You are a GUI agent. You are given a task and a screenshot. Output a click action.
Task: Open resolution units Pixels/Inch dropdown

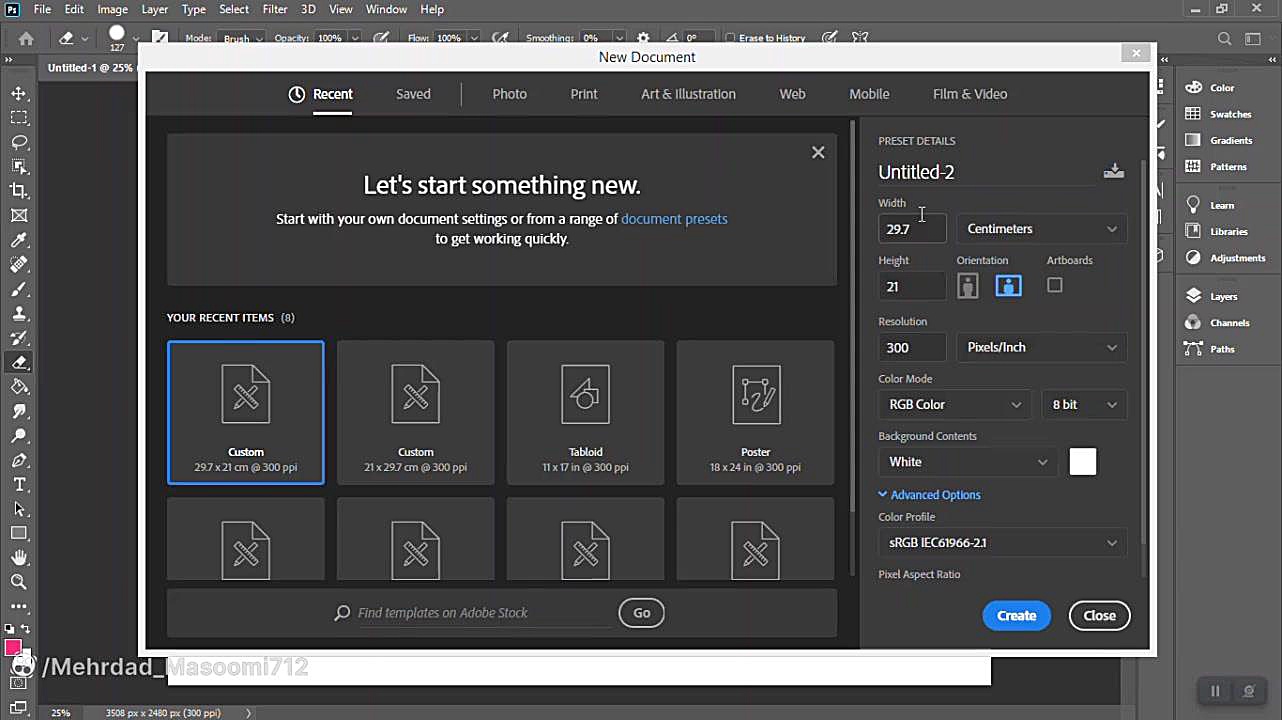coord(1042,347)
